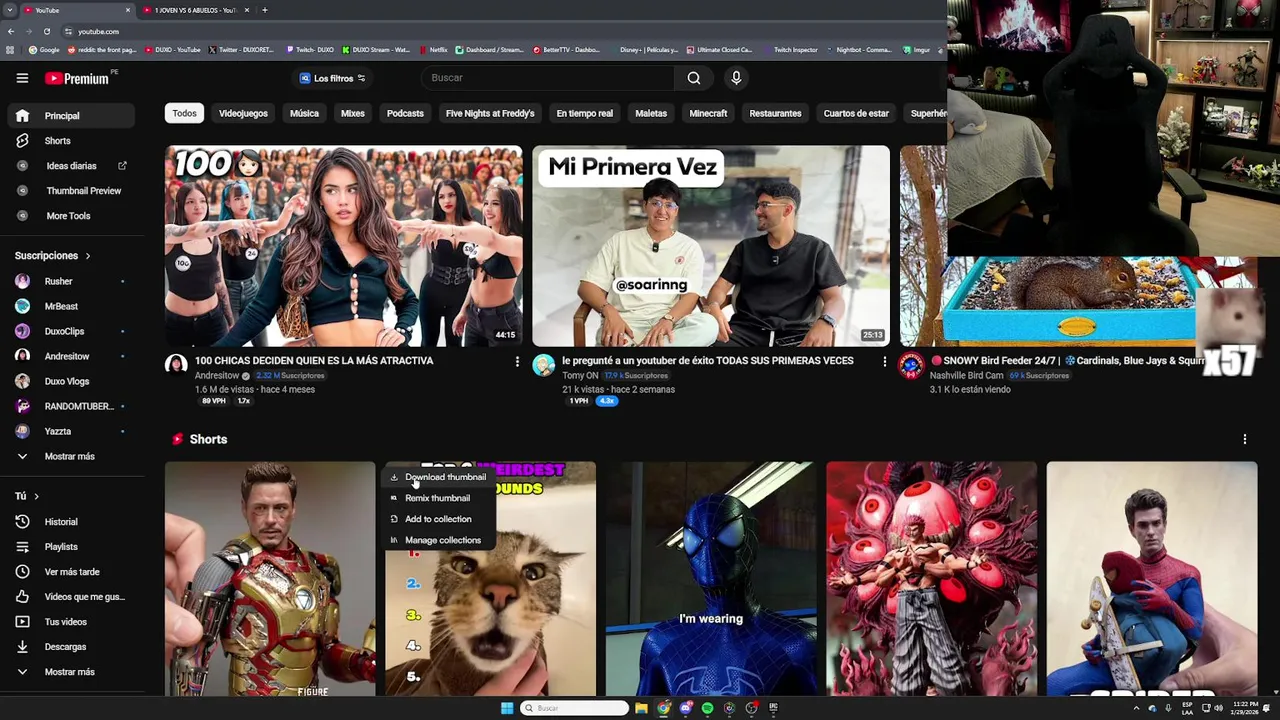Choose Add to collection menu entry
Screen dimensions: 1280x720
[437, 519]
